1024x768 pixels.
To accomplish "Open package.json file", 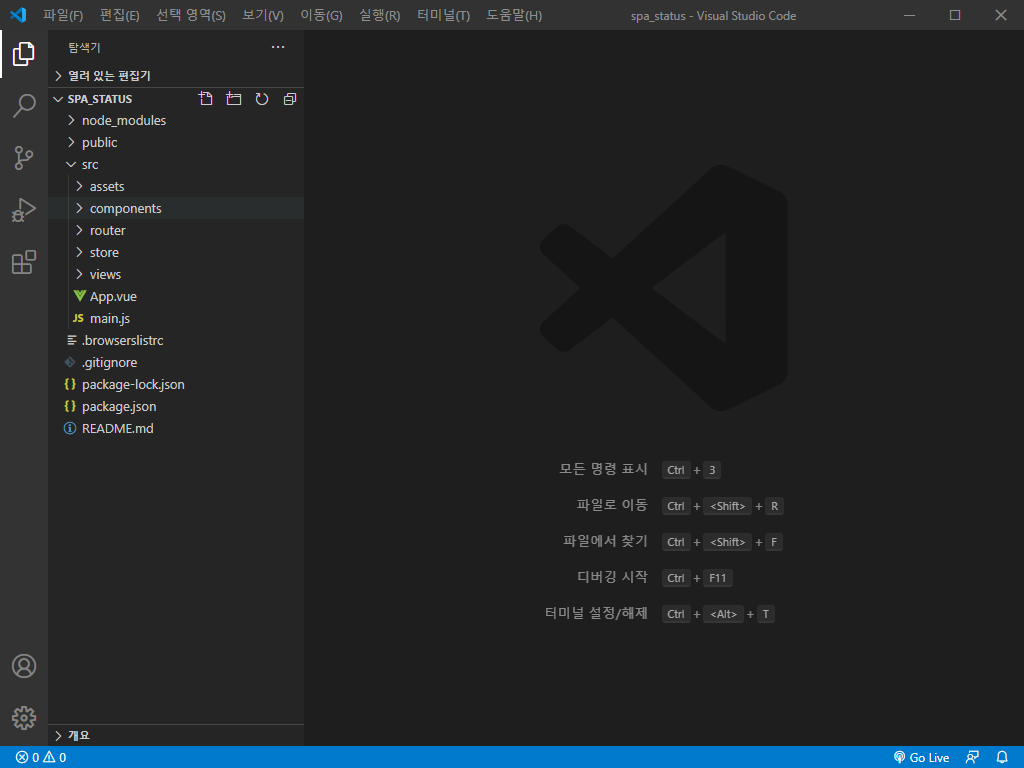I will (176, 406).
